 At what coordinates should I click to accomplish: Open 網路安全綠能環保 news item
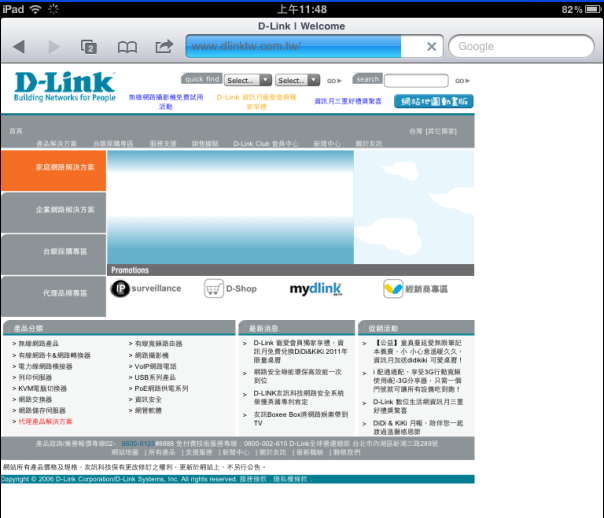(297, 376)
